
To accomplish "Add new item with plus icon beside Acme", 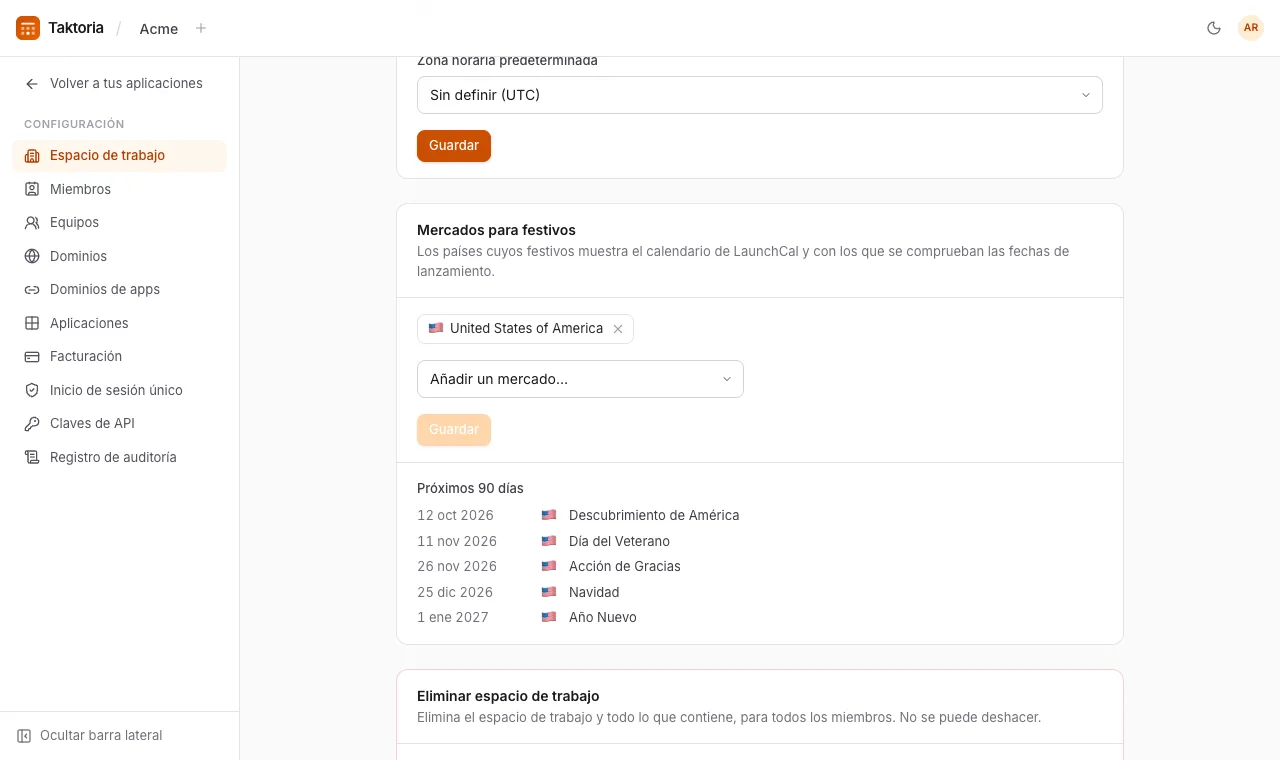I will 201,28.
